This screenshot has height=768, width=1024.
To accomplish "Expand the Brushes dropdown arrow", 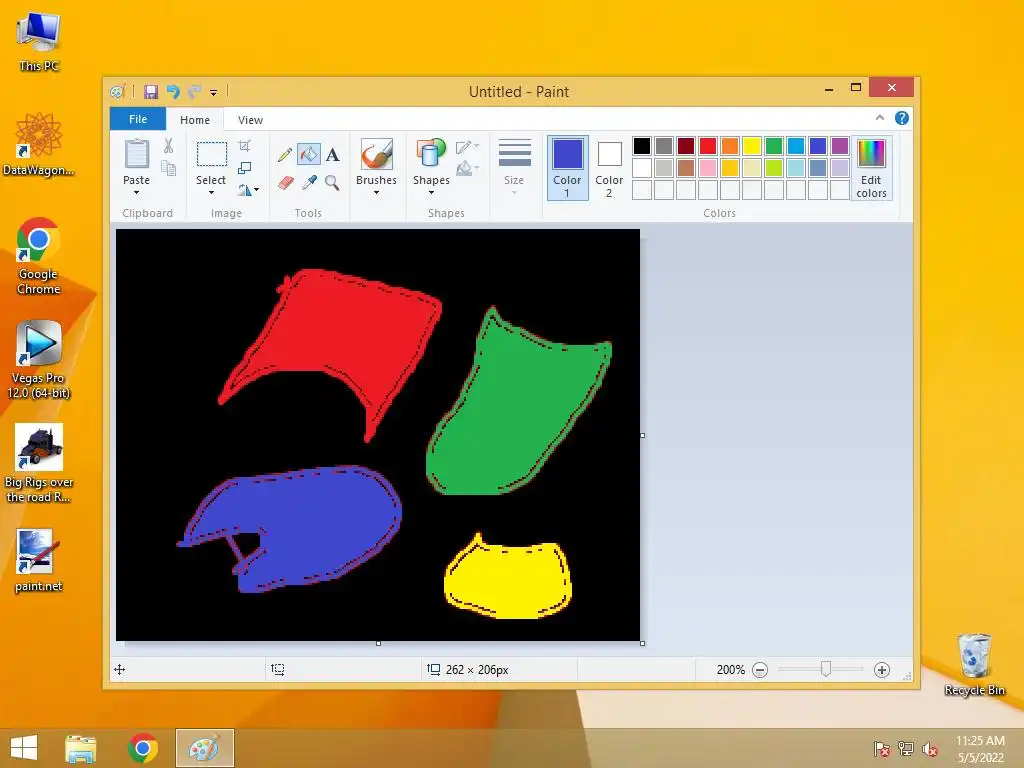I will (x=376, y=193).
